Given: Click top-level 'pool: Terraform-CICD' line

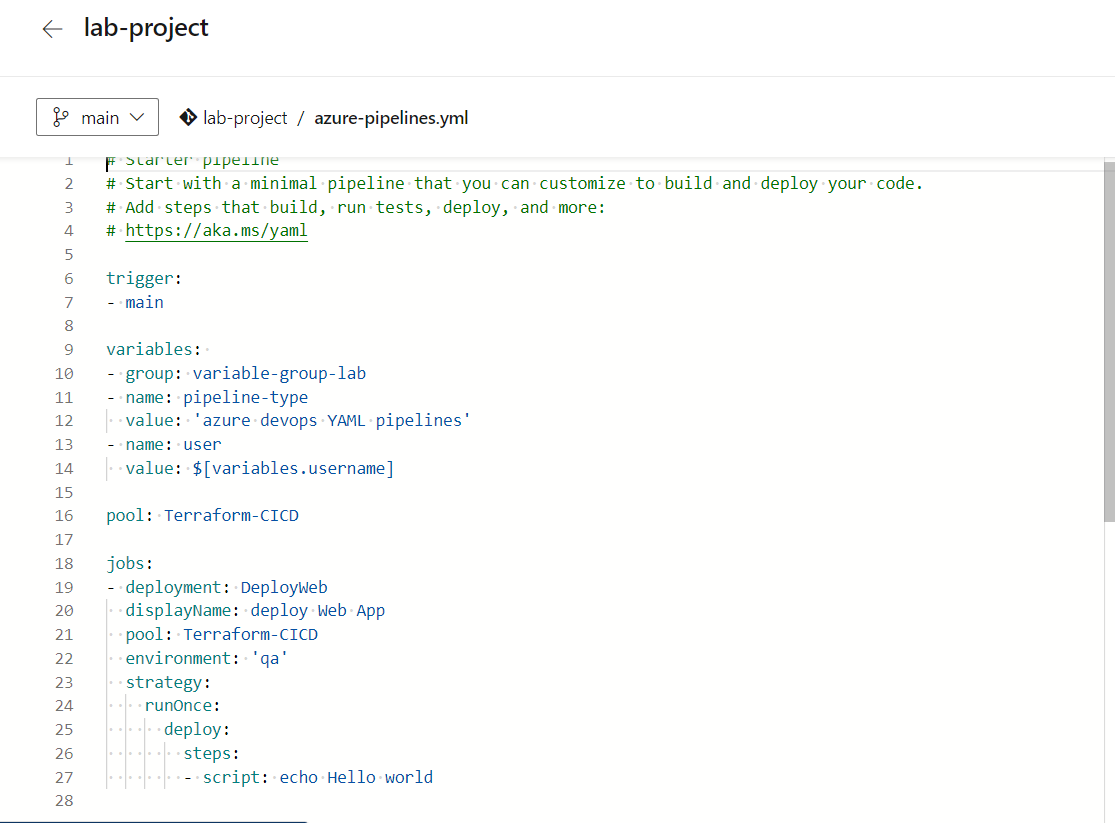Looking at the screenshot, I should 203,516.
